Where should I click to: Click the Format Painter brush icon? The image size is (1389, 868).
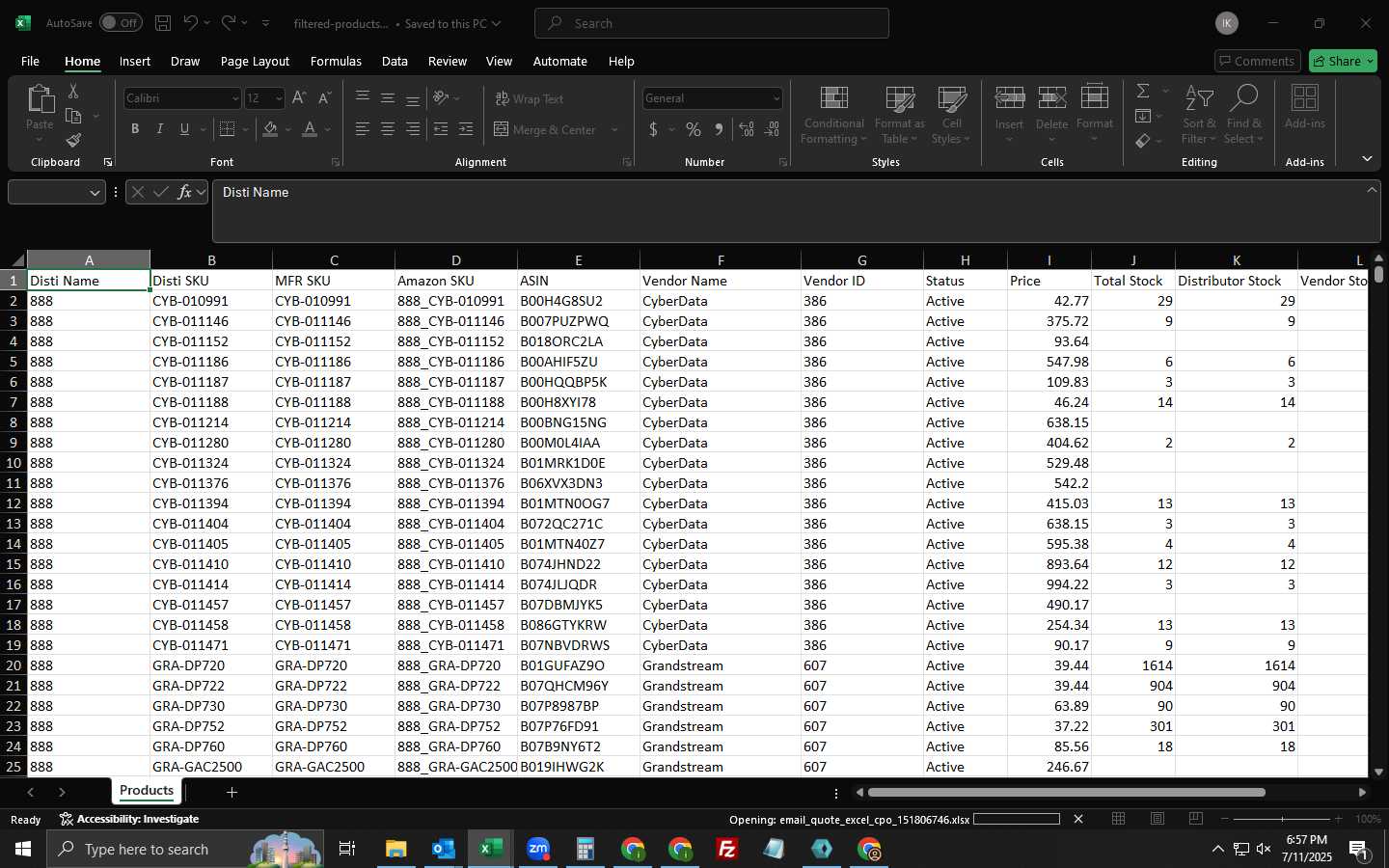(73, 140)
